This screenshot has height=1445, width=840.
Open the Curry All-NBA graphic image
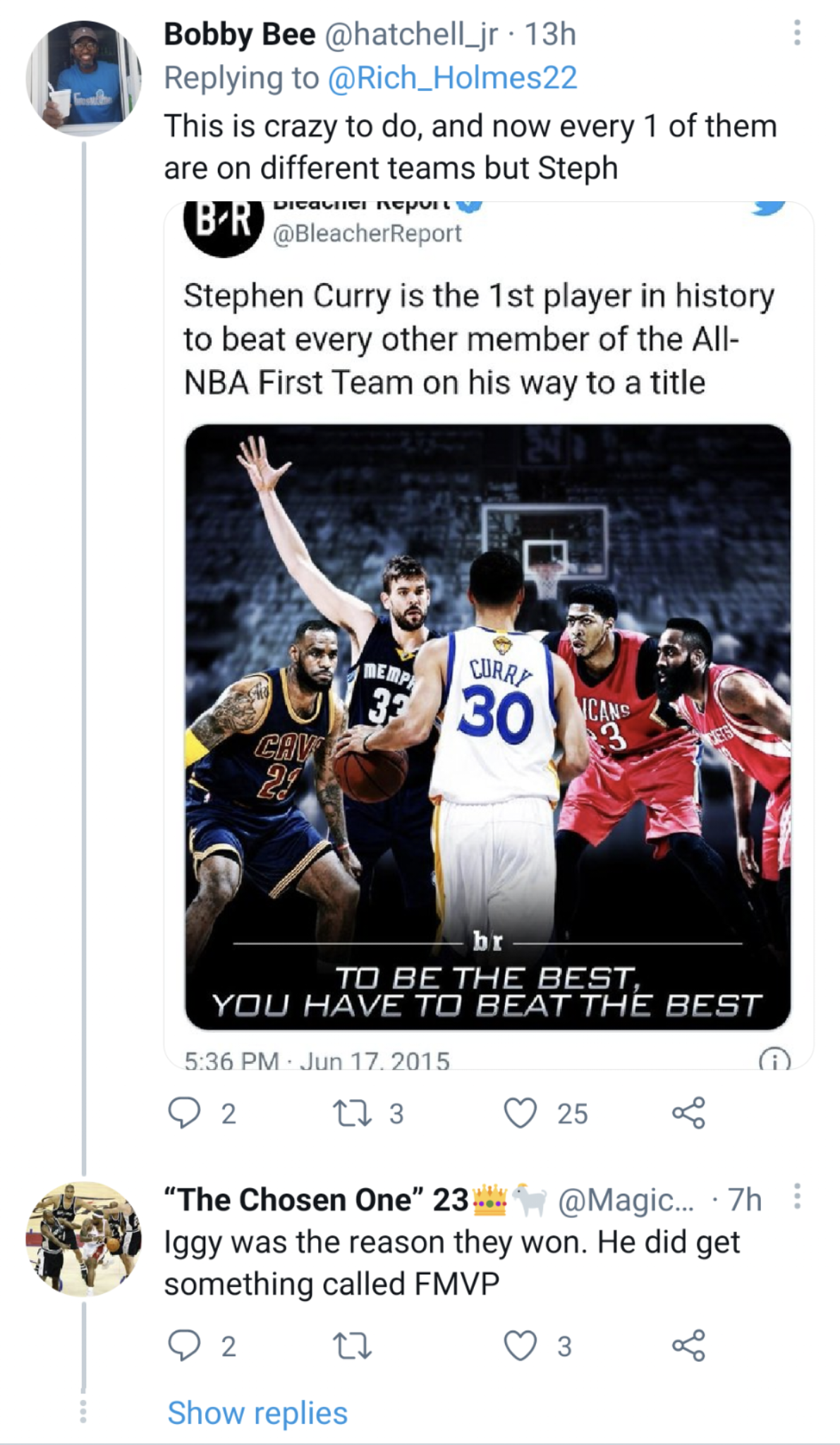[487, 727]
